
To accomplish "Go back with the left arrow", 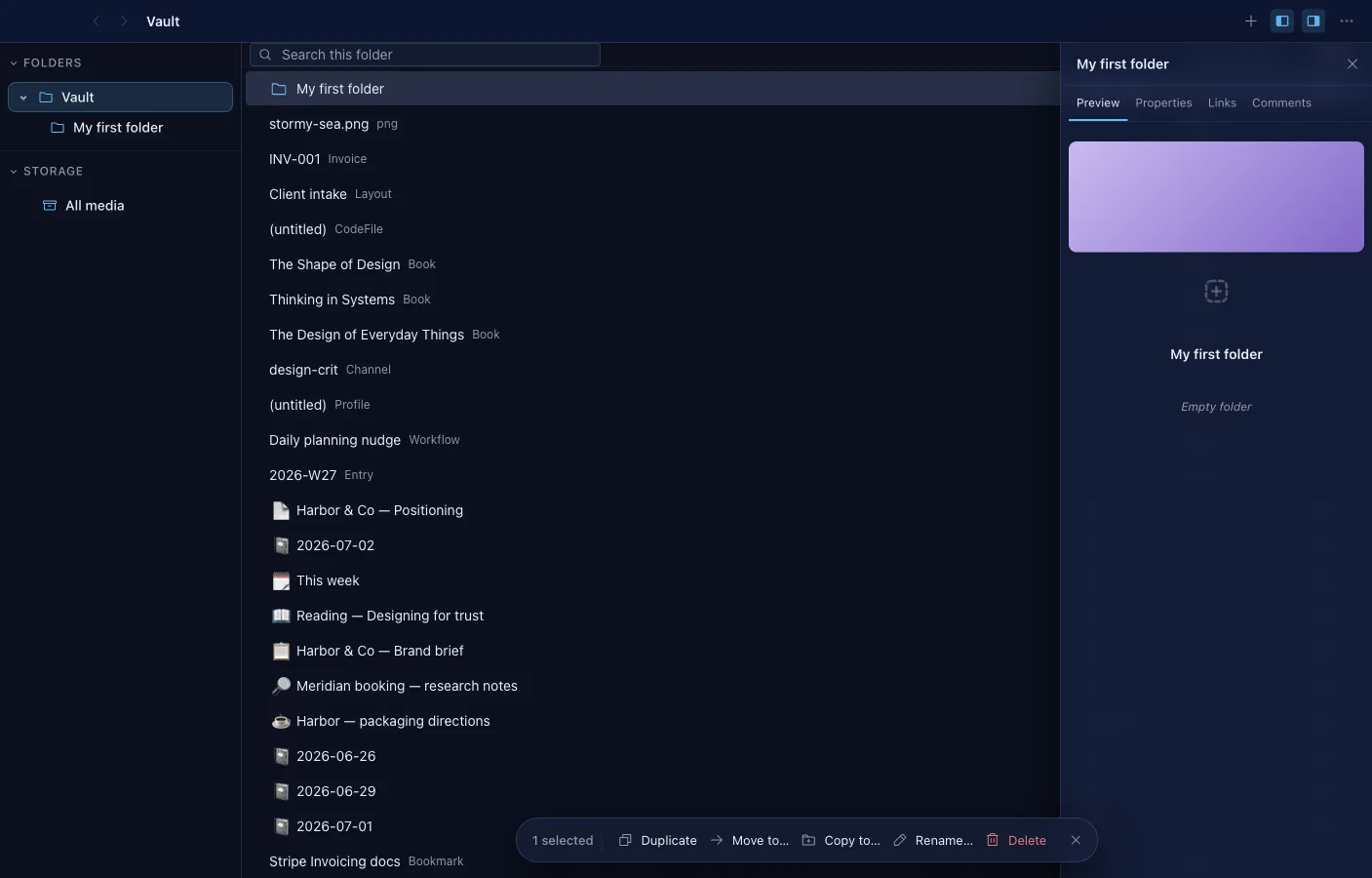I will pyautogui.click(x=96, y=20).
